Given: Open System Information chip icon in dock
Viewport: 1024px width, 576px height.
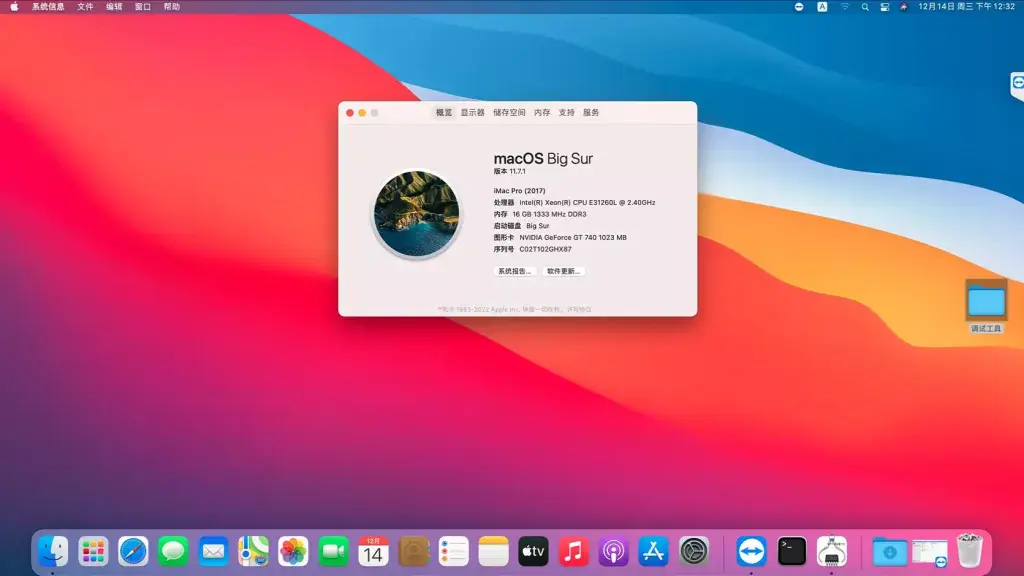Looking at the screenshot, I should point(832,552).
